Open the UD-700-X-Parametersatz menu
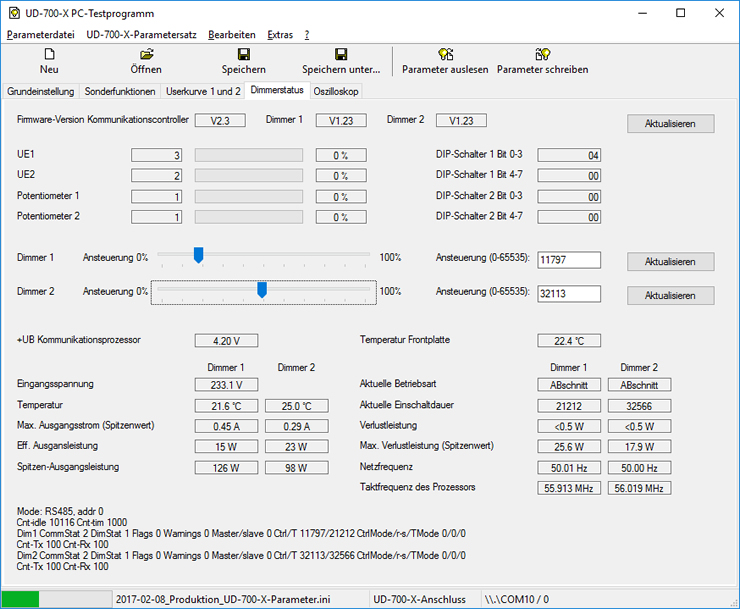 pyautogui.click(x=142, y=34)
